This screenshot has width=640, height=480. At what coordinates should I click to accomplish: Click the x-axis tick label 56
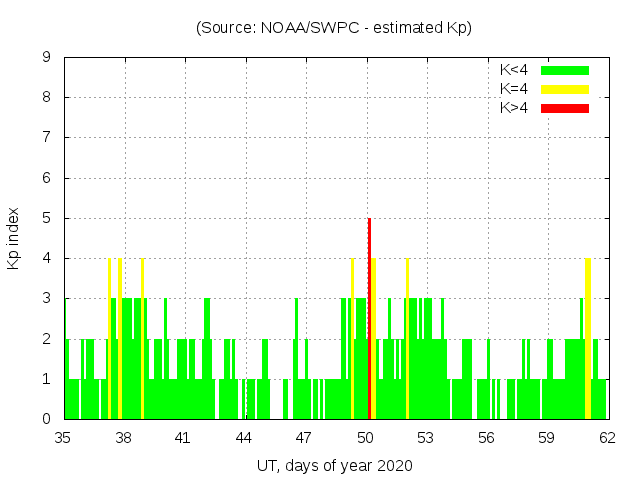(486, 437)
